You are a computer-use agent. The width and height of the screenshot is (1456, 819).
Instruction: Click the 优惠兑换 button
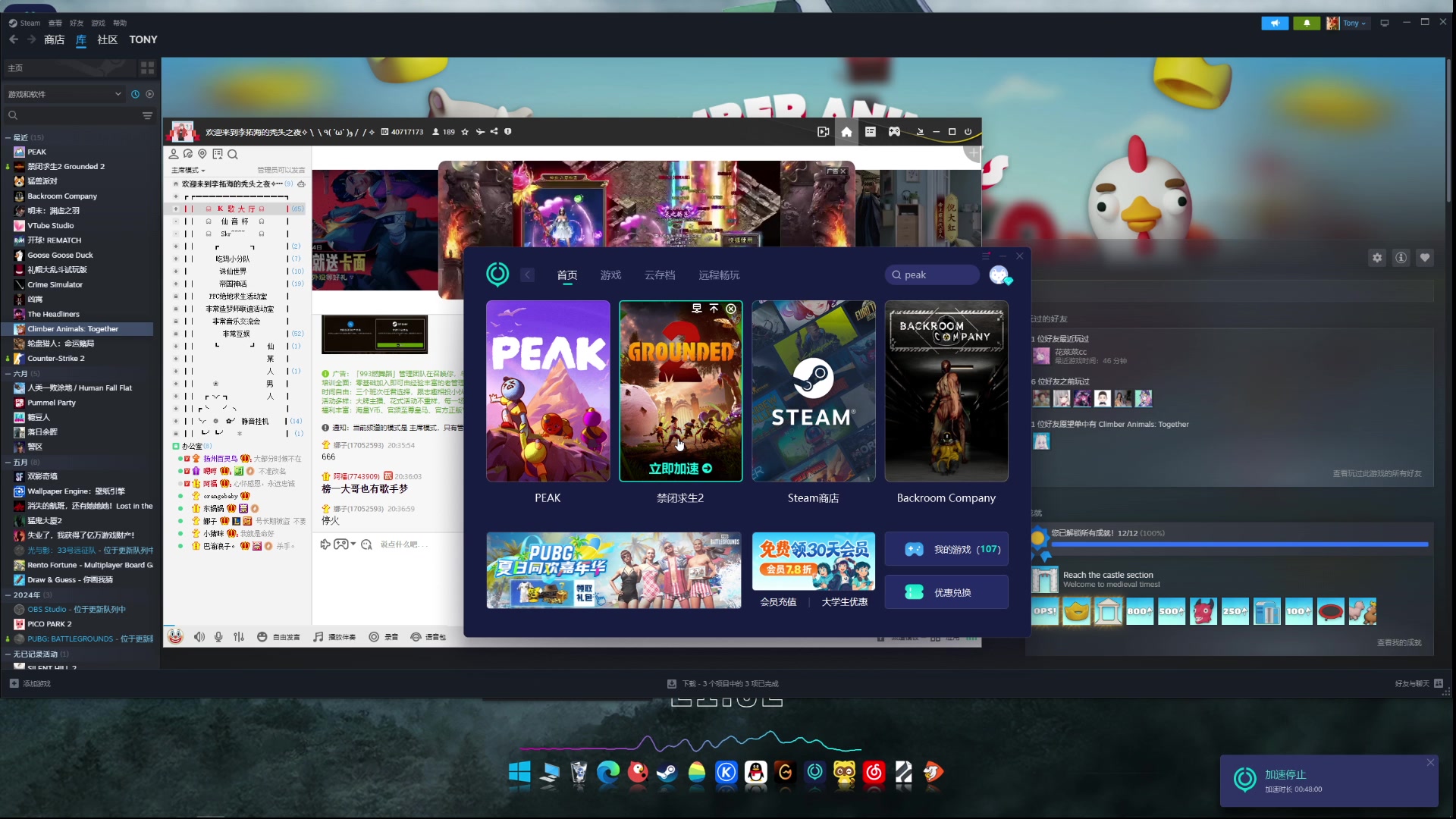pos(946,592)
